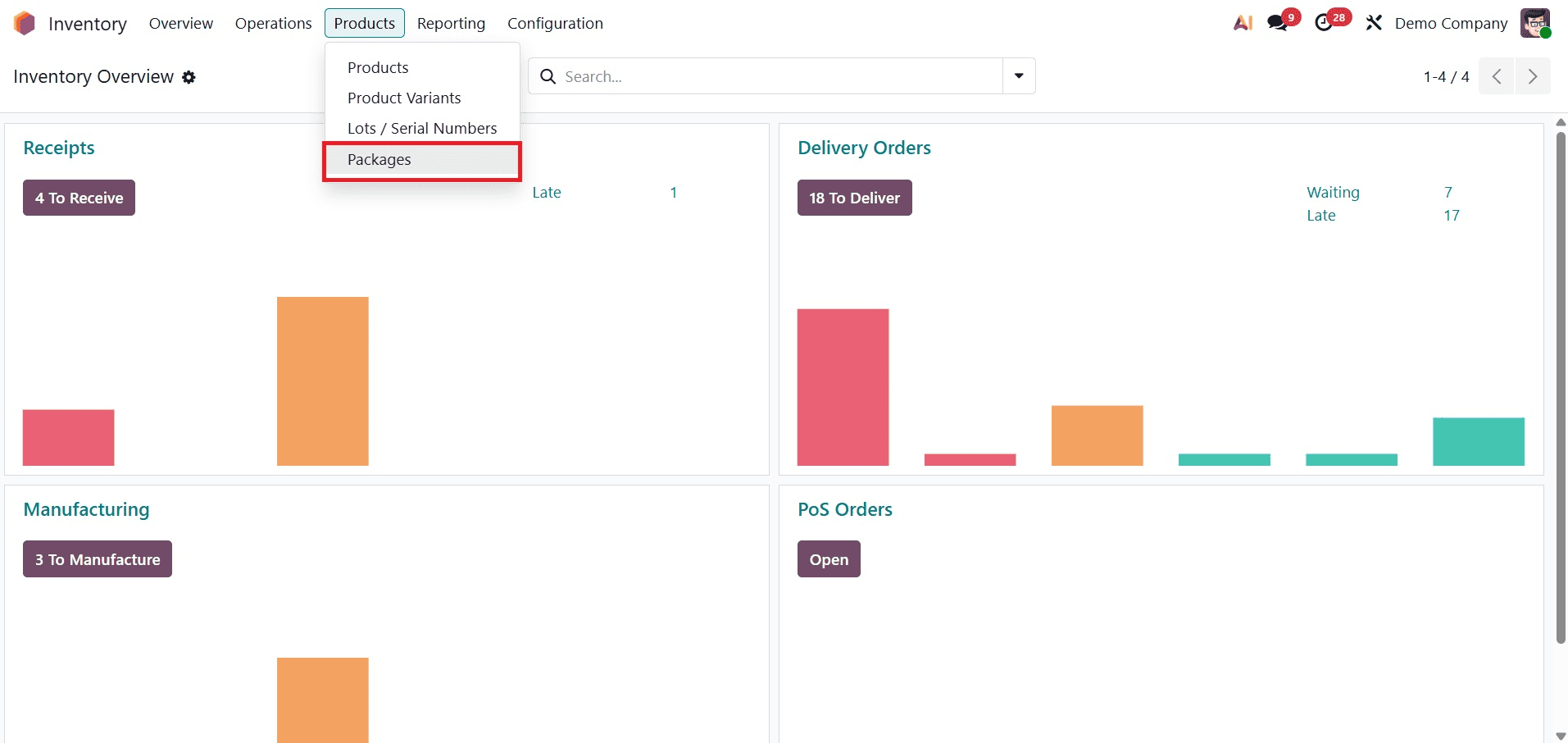1568x743 pixels.
Task: Open the user avatar menu
Action: 1538,23
